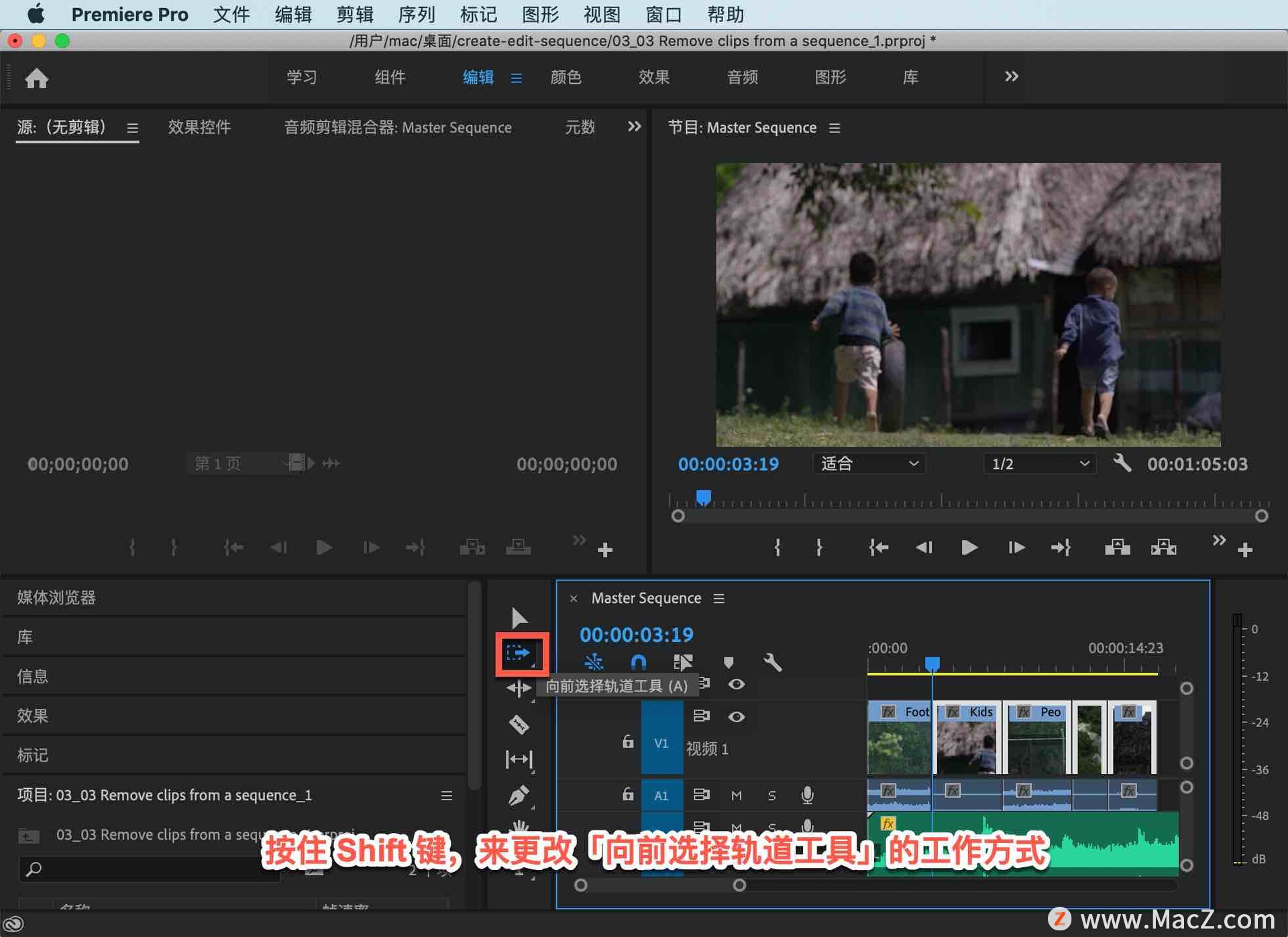
Task: Switch to the 颜色 workspace tab
Action: (x=566, y=77)
